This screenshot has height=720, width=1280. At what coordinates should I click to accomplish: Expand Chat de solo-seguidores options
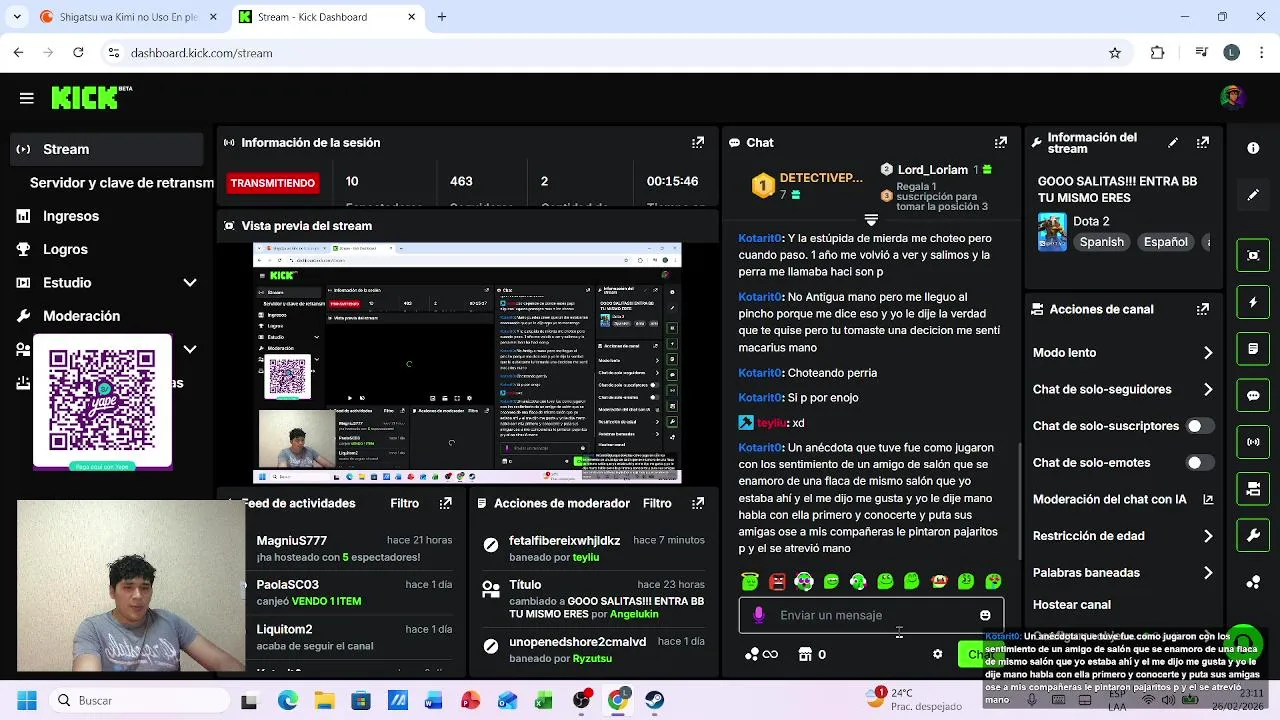coord(1208,390)
